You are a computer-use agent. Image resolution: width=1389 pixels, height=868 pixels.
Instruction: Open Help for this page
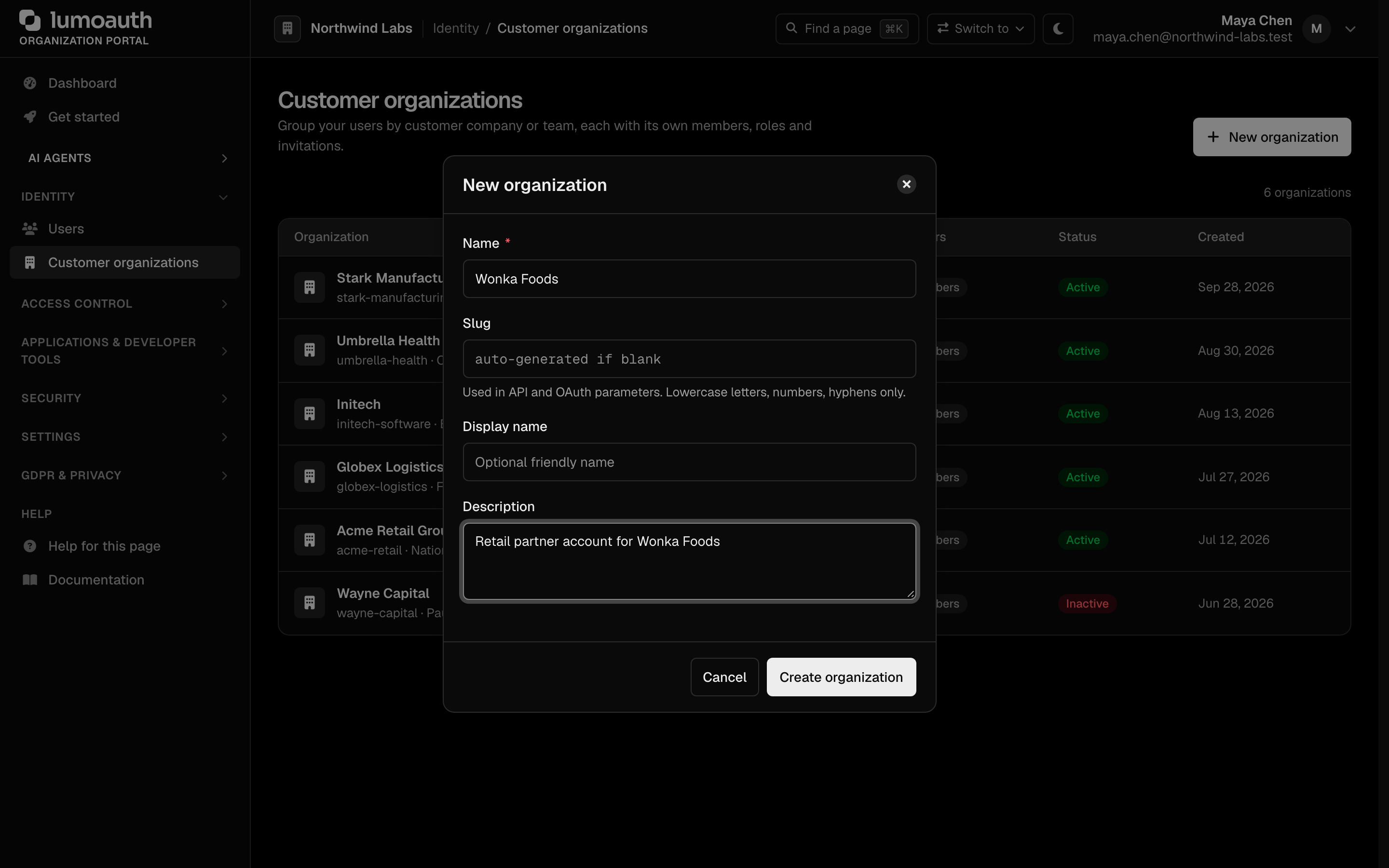(124, 546)
